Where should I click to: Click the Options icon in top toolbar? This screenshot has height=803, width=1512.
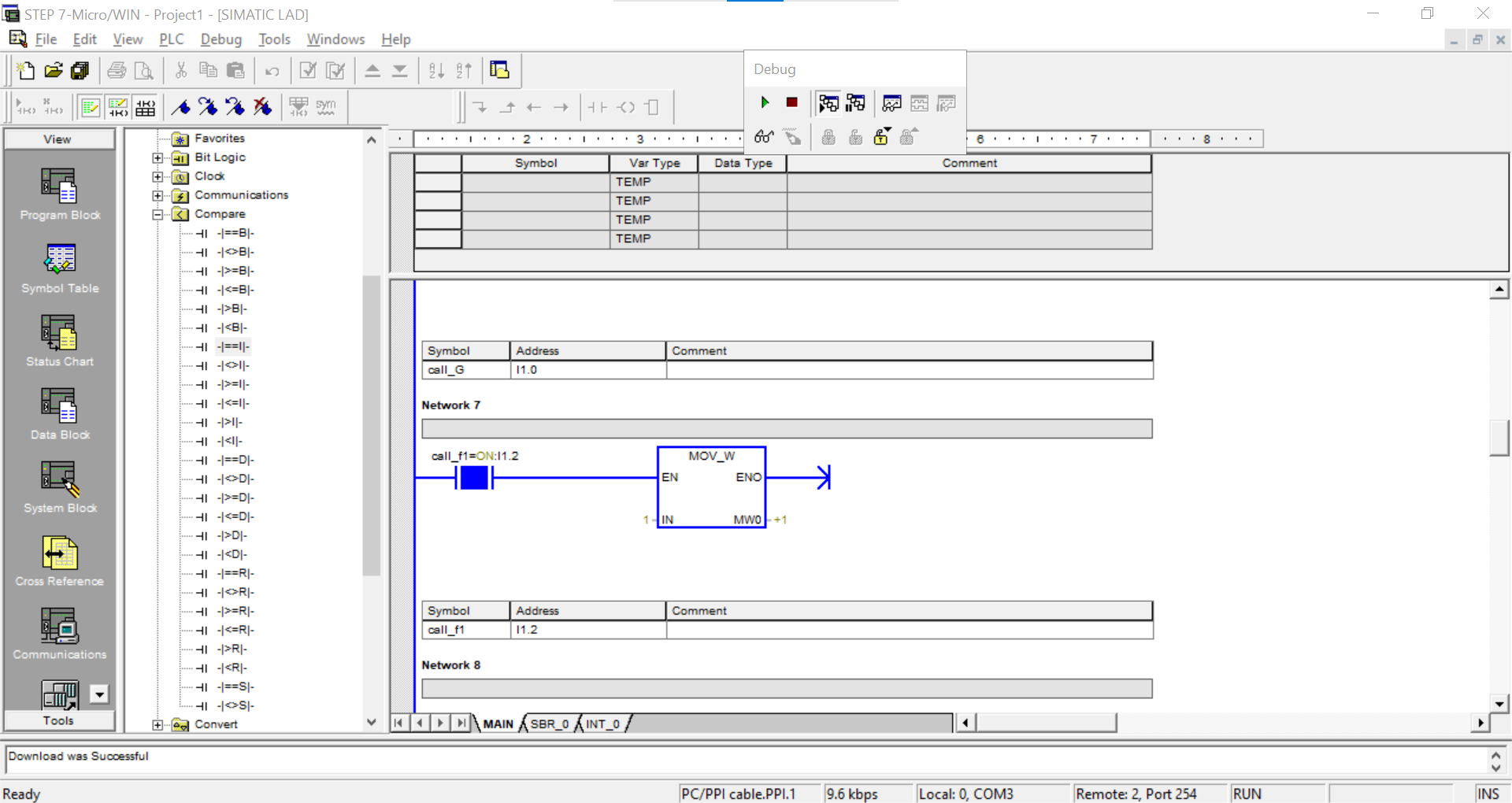(499, 70)
